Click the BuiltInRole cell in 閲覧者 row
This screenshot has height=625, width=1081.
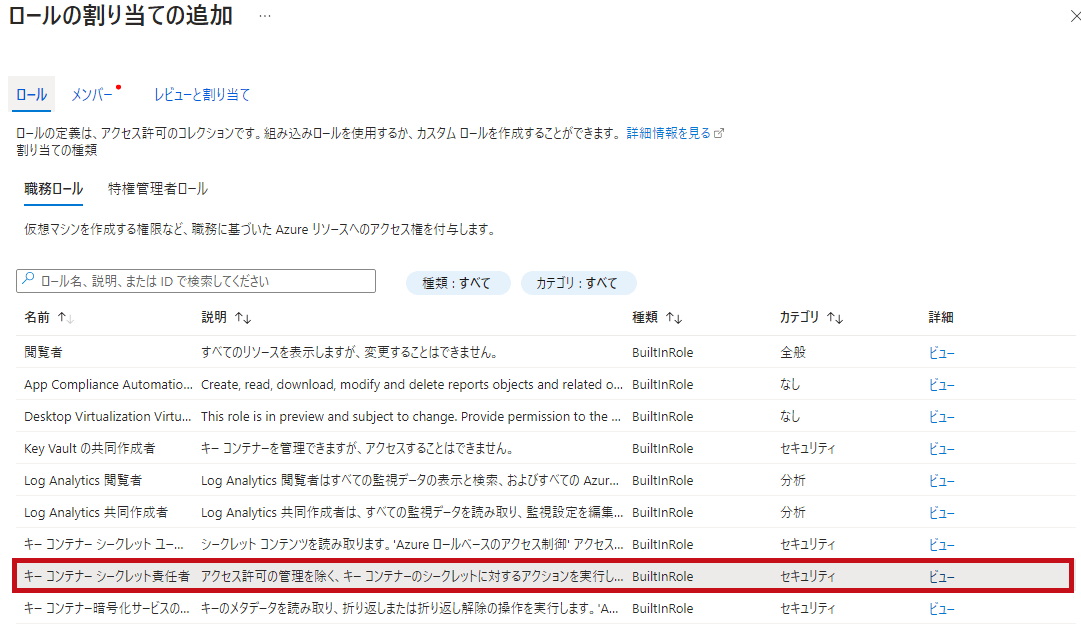663,352
